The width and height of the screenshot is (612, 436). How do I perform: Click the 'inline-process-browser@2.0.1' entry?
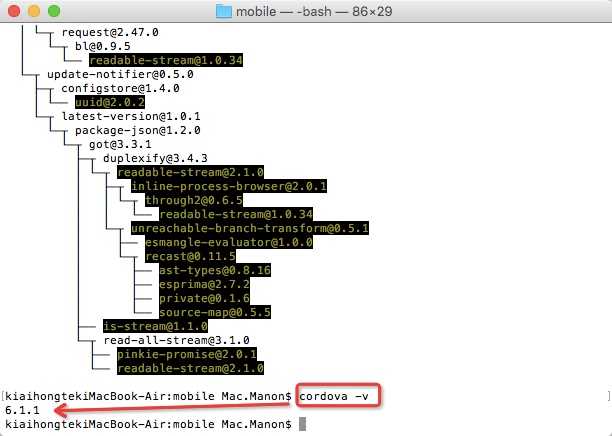tap(229, 187)
